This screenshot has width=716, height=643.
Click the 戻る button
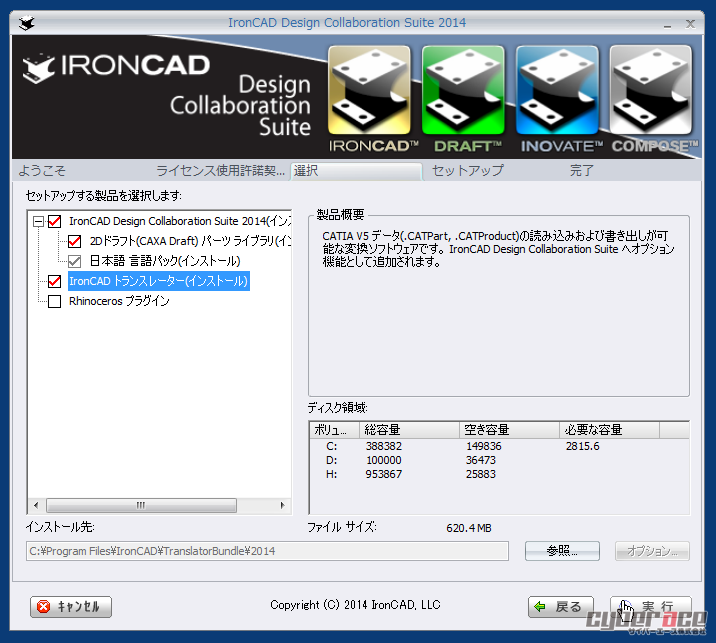(561, 606)
